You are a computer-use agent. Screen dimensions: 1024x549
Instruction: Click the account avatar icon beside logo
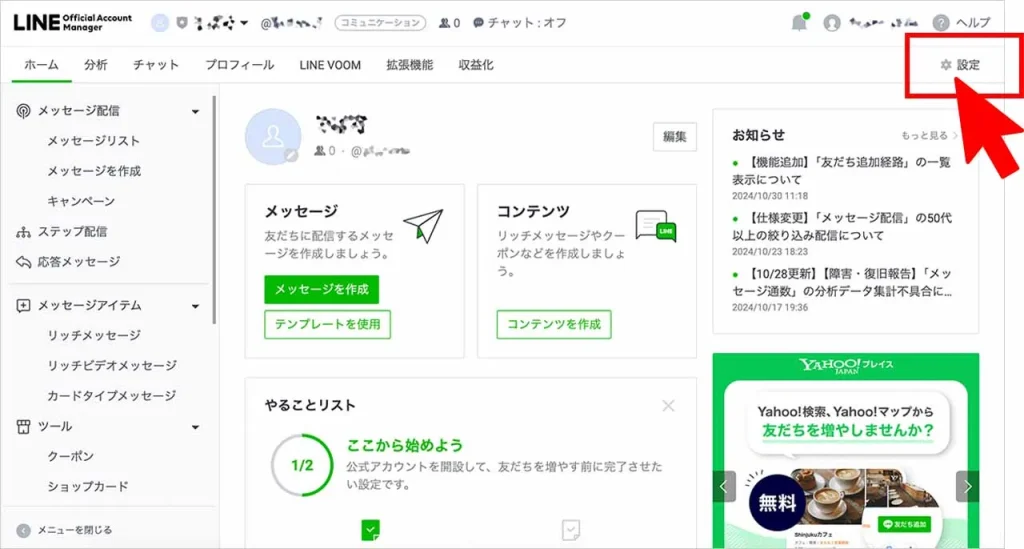point(159,23)
